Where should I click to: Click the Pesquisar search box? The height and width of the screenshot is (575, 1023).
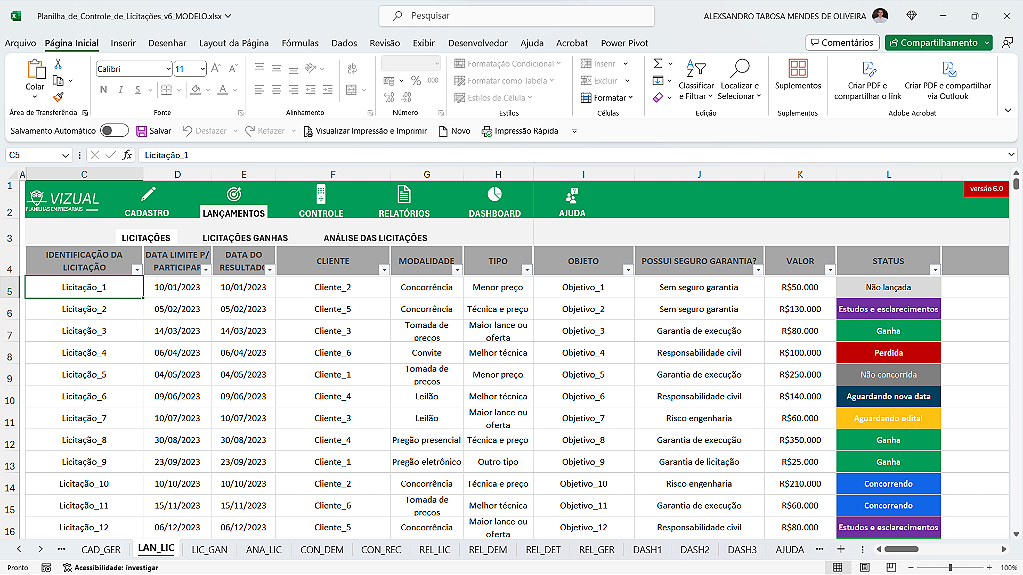(517, 16)
